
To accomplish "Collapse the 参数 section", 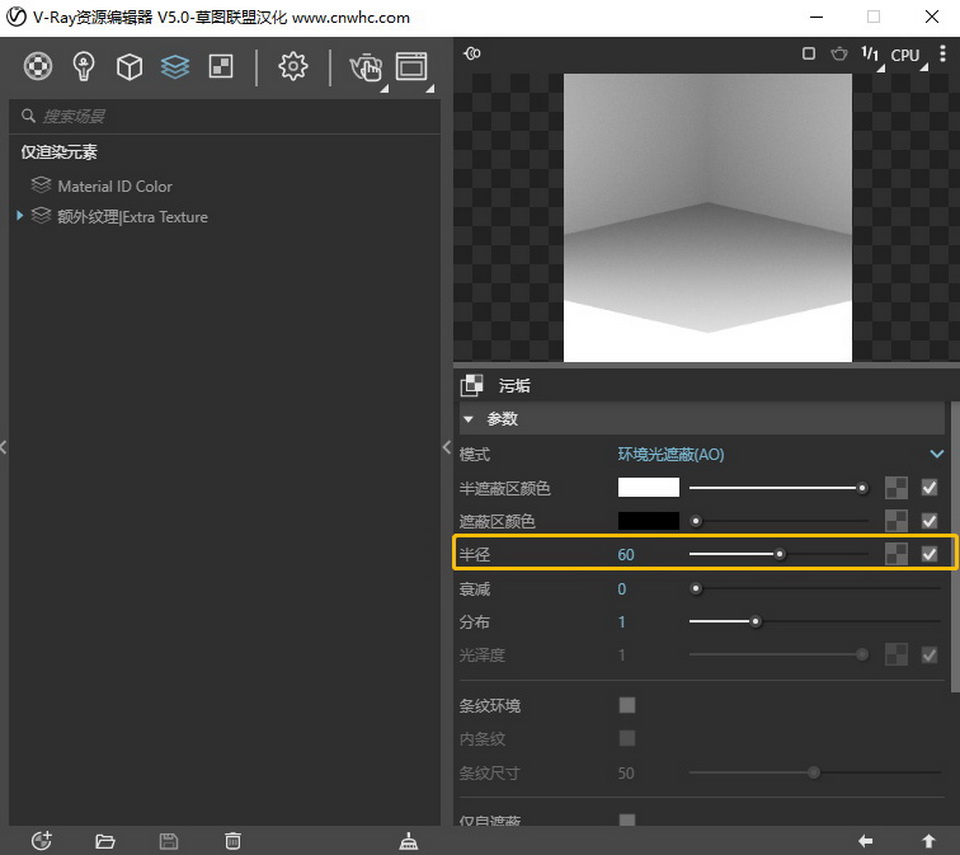I will click(x=468, y=419).
